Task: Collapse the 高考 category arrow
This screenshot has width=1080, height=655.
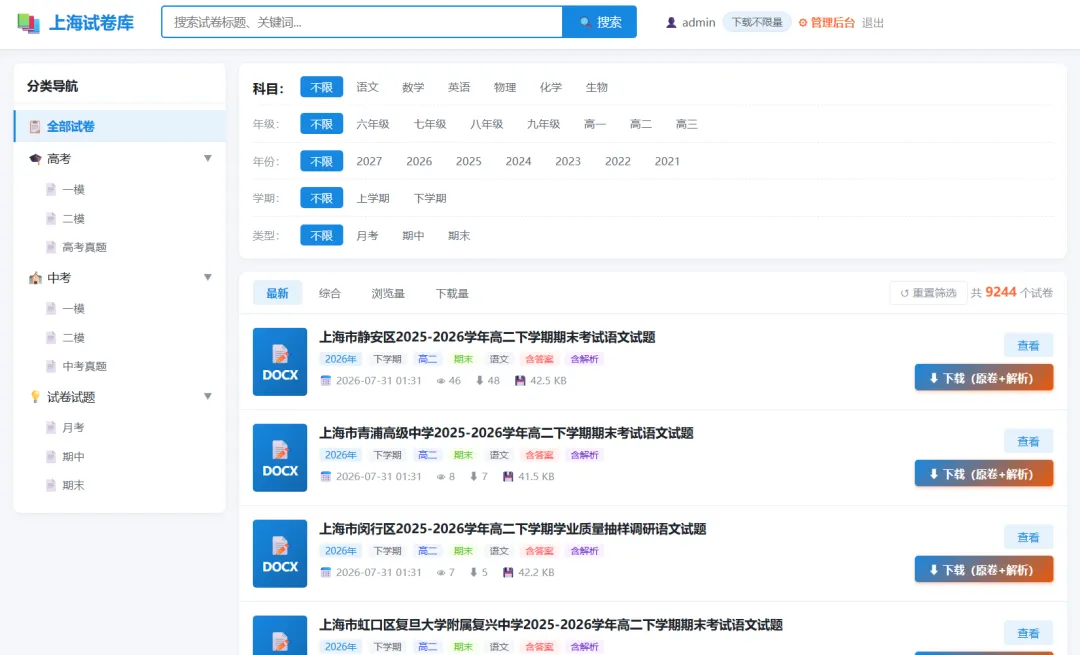Action: (x=207, y=158)
